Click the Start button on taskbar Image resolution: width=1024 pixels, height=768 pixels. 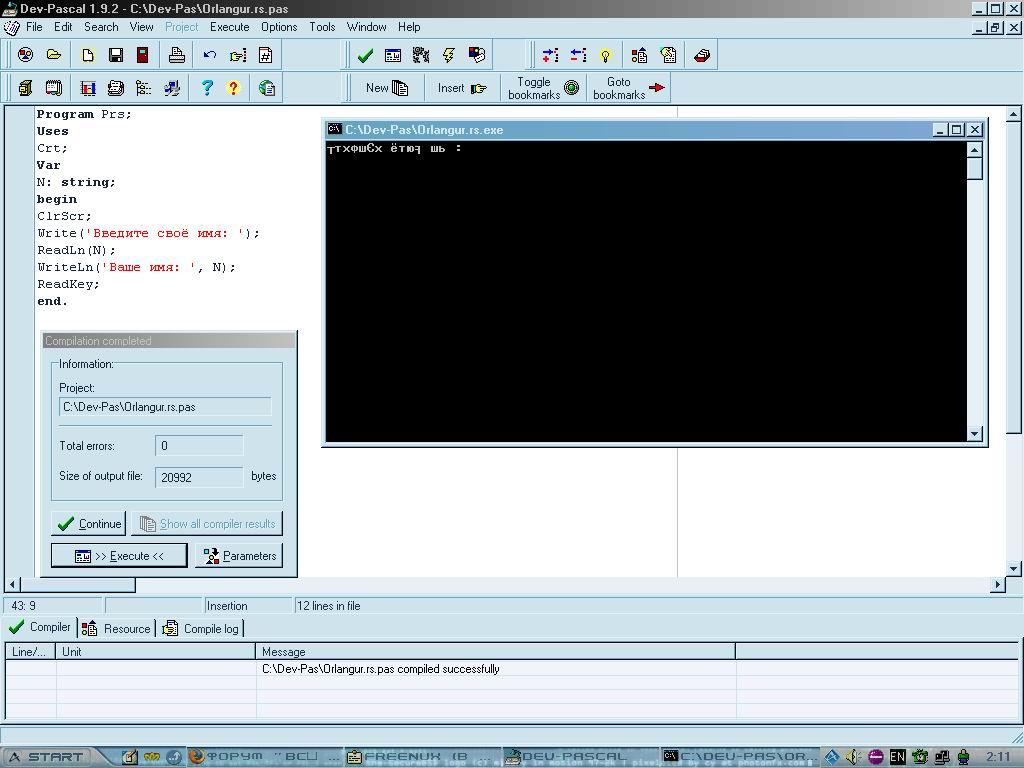coord(46,757)
